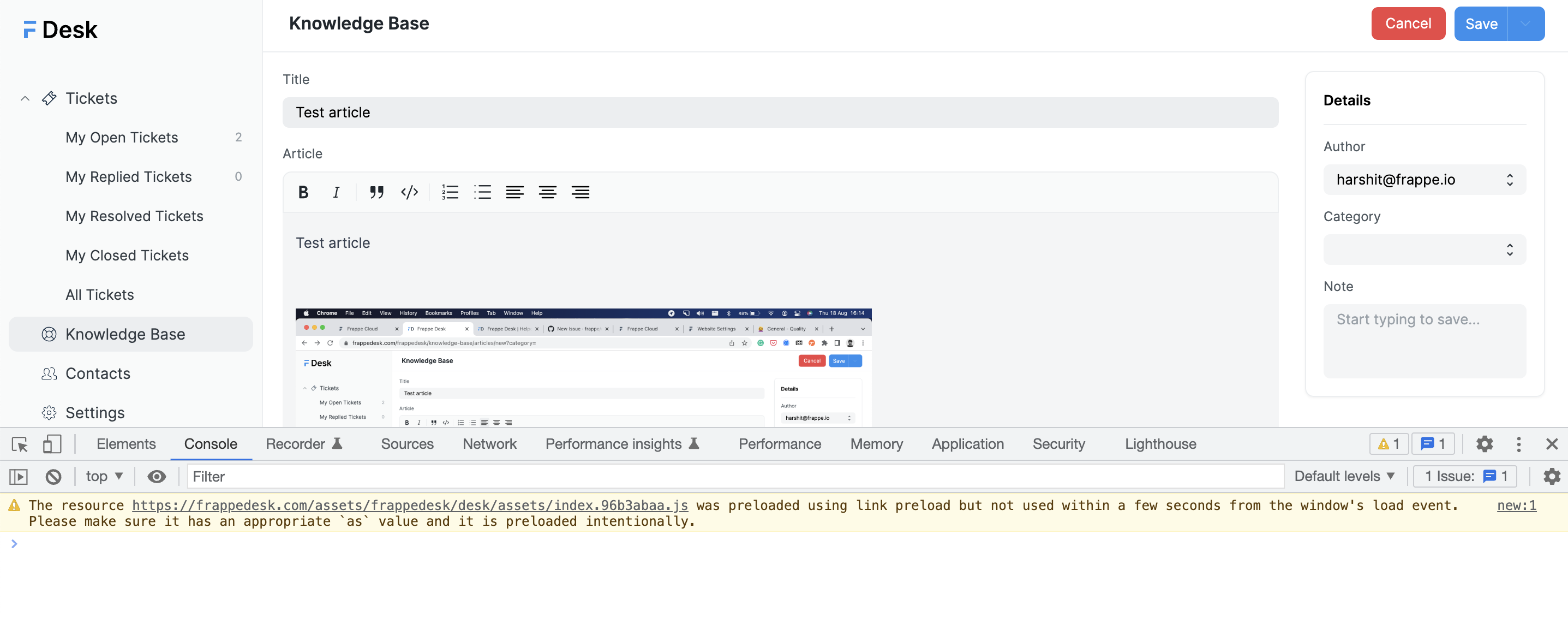Screen dimensions: 1568x617
Task: Insert a code block in the article
Action: [410, 192]
